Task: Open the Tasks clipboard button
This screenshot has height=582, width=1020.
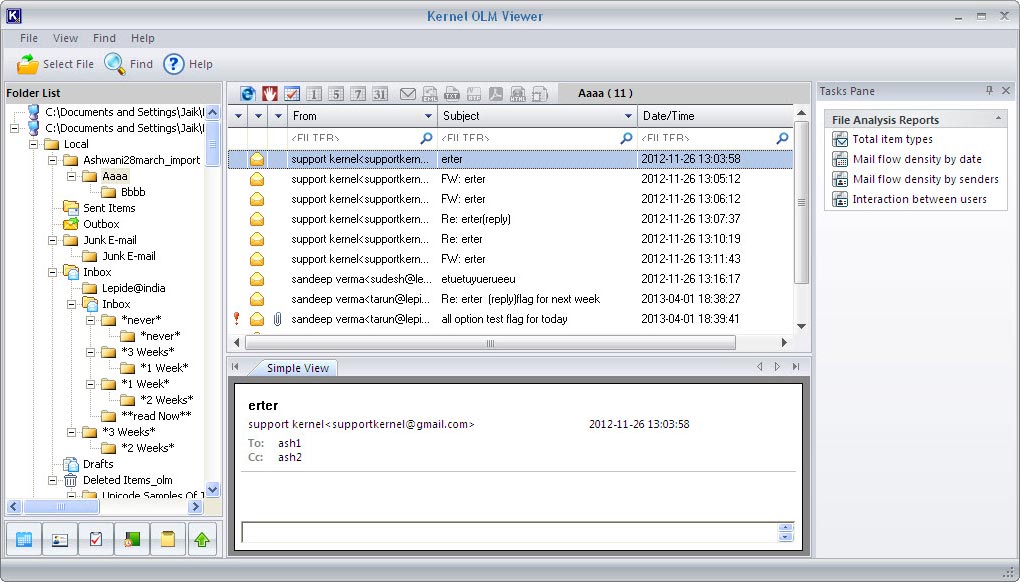Action: click(96, 539)
